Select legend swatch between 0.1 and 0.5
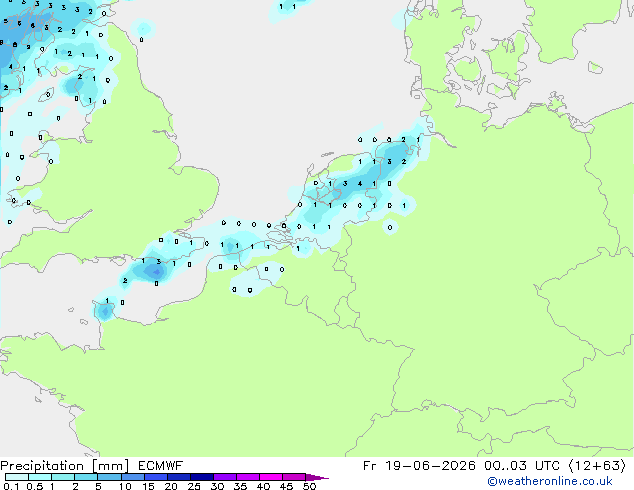634x490 pixels. coord(17,477)
